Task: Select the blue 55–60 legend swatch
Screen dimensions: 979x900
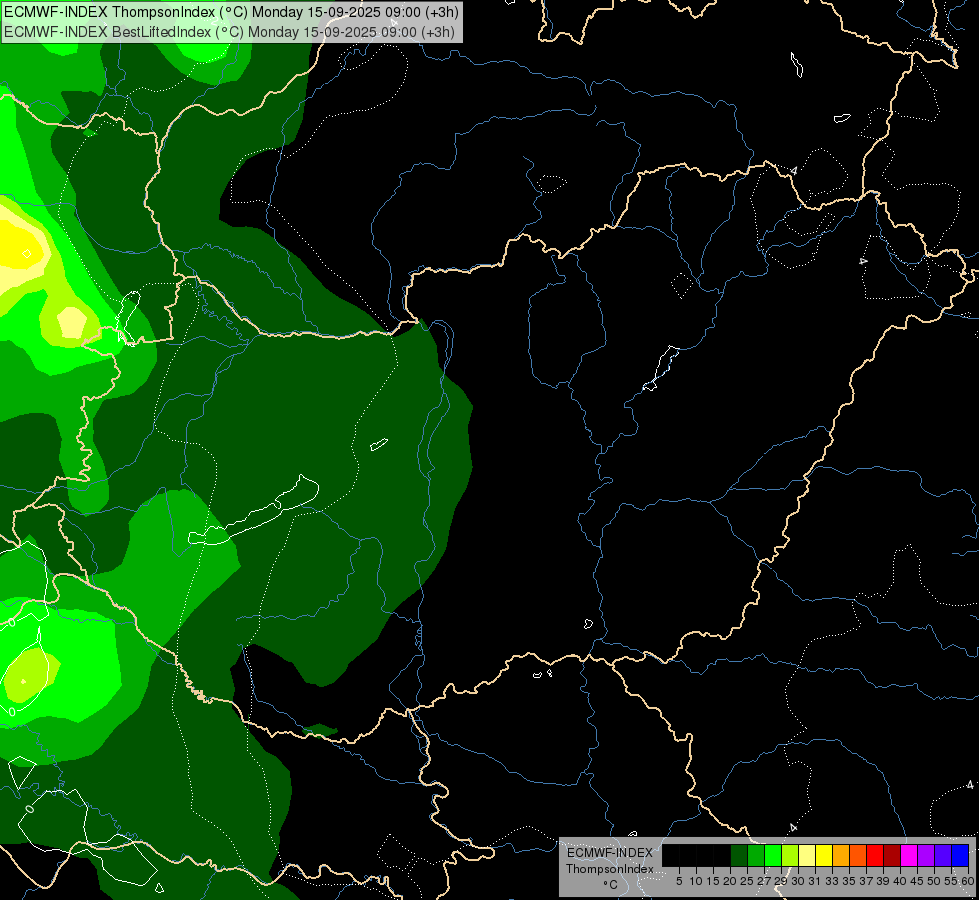Action: click(x=960, y=855)
